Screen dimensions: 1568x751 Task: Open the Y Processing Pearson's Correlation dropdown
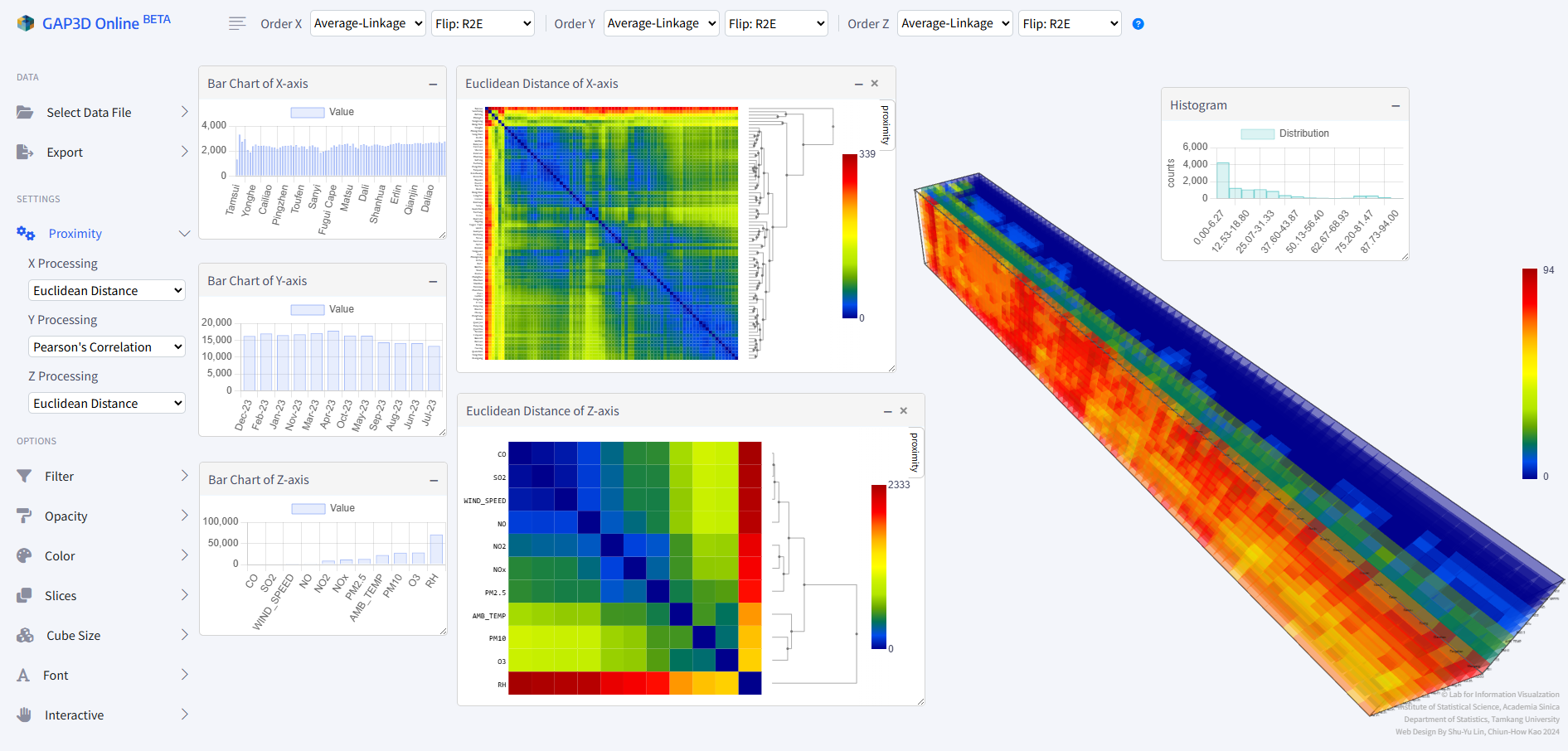coord(107,346)
